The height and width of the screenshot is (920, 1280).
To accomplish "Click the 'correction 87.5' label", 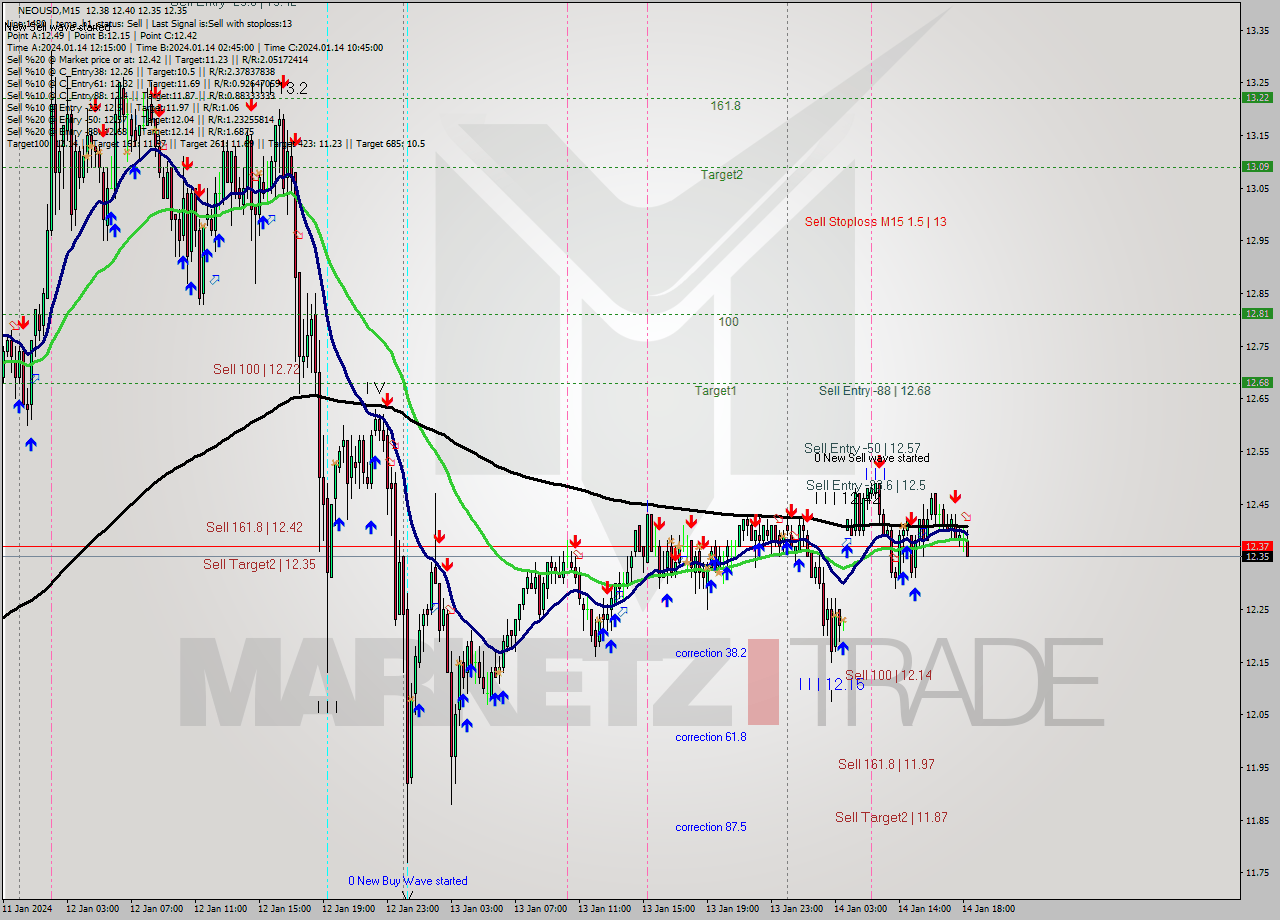I will 710,827.
